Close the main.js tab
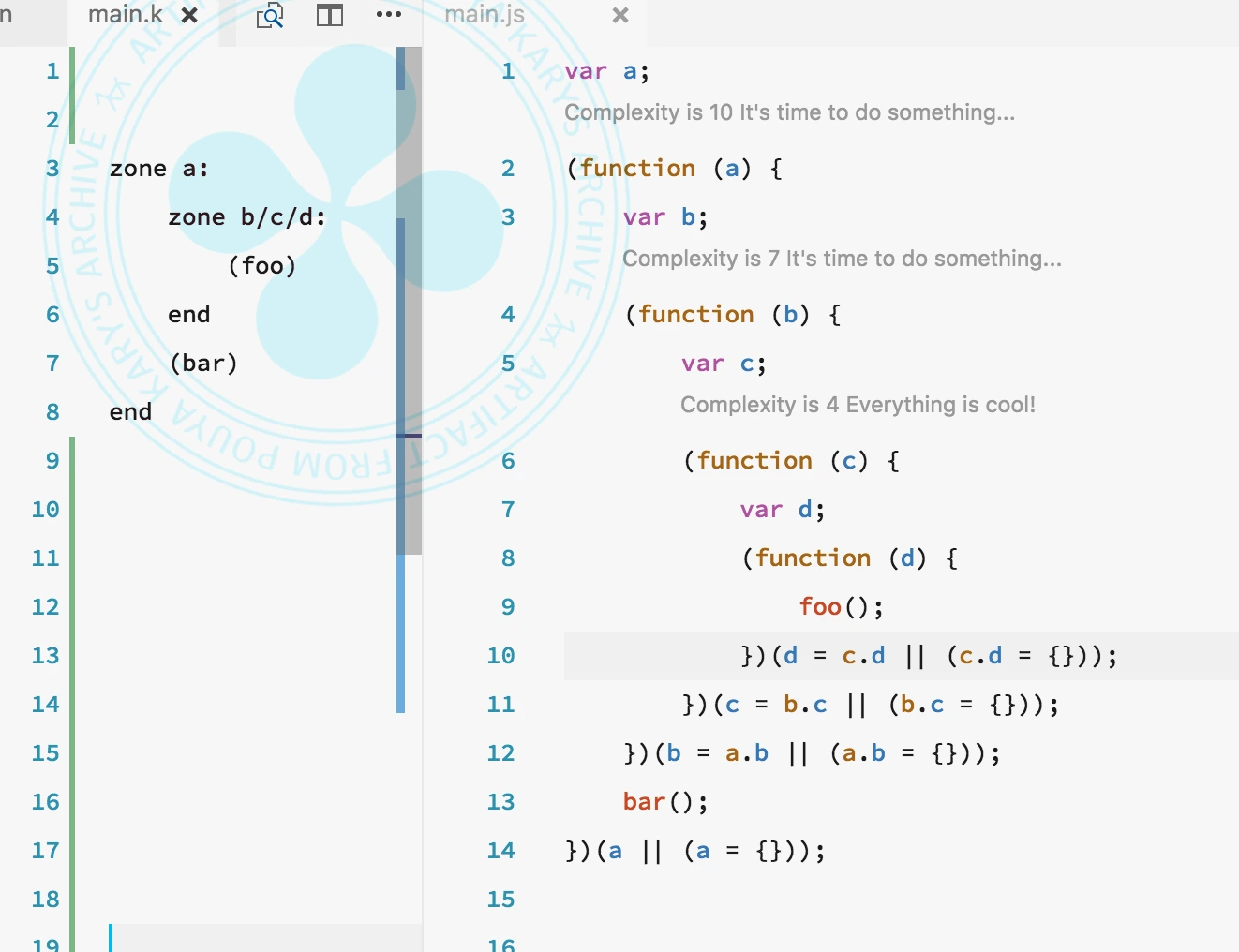 [619, 16]
